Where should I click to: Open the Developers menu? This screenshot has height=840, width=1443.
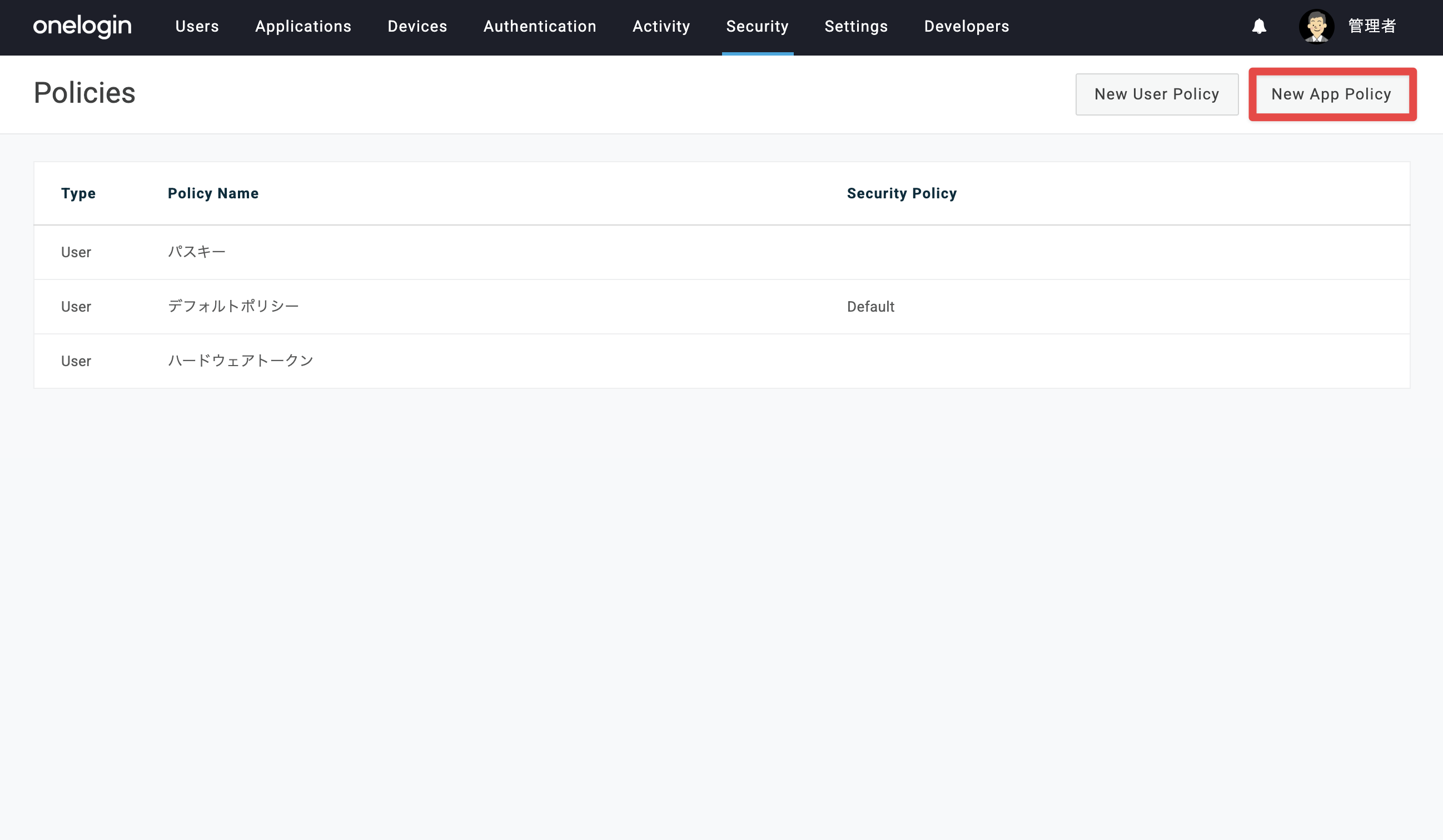coord(966,26)
